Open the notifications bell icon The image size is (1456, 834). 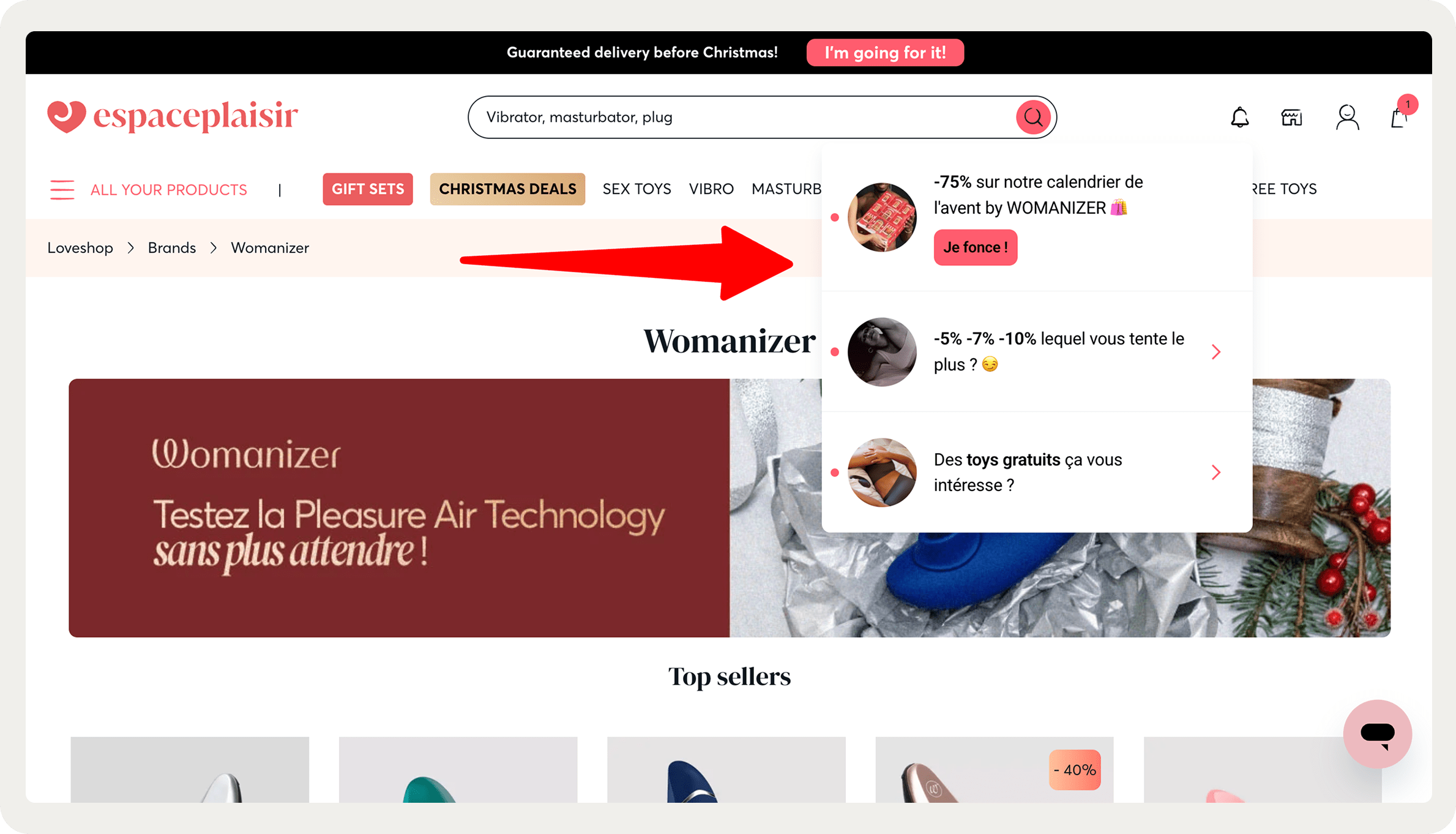(1239, 117)
